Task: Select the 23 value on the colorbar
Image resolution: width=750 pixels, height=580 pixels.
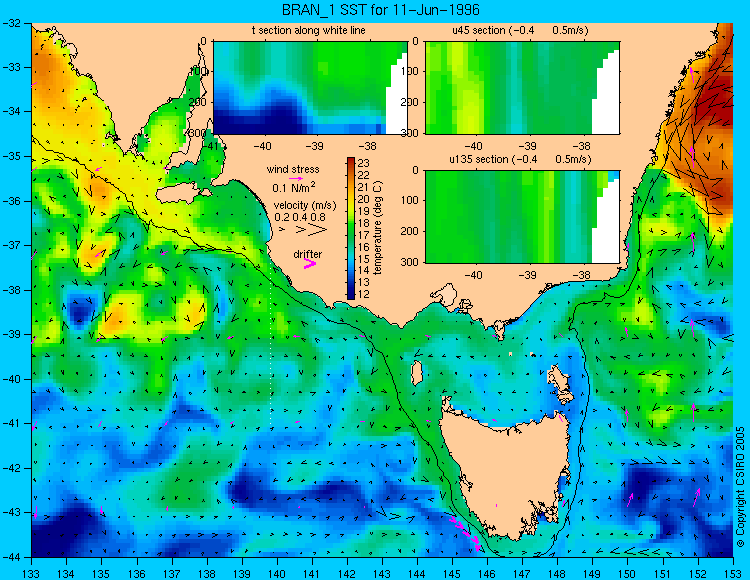Action: [x=364, y=164]
